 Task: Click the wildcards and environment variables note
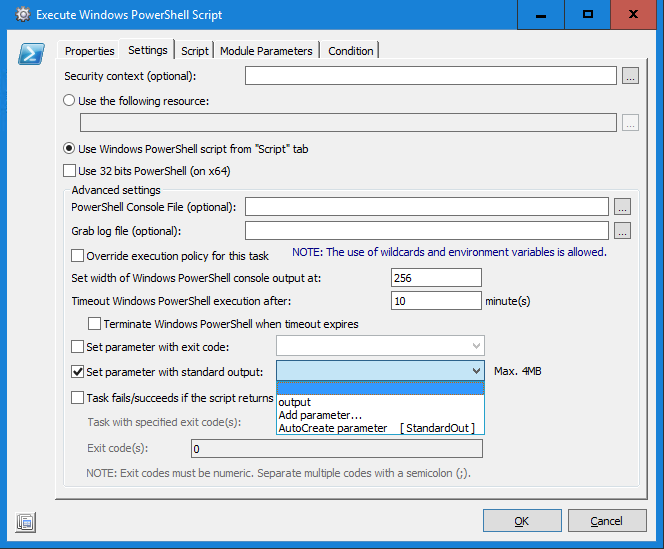pos(449,252)
